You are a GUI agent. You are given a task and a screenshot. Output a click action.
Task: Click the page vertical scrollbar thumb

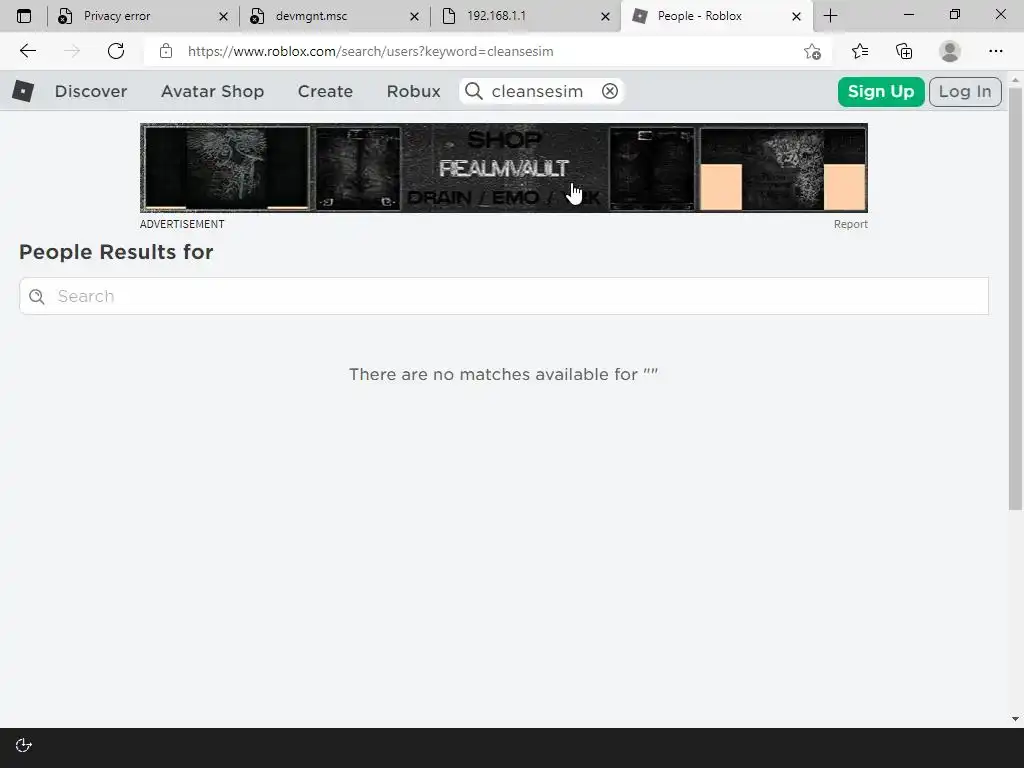pyautogui.click(x=1015, y=298)
